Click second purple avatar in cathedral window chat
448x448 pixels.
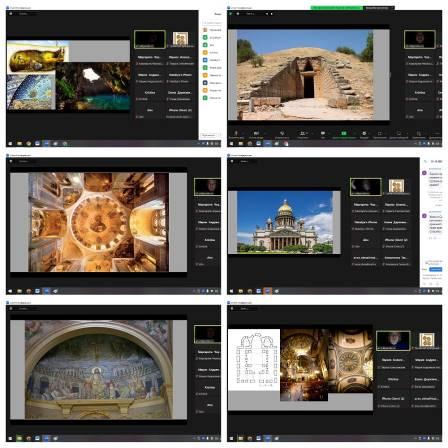point(424,216)
